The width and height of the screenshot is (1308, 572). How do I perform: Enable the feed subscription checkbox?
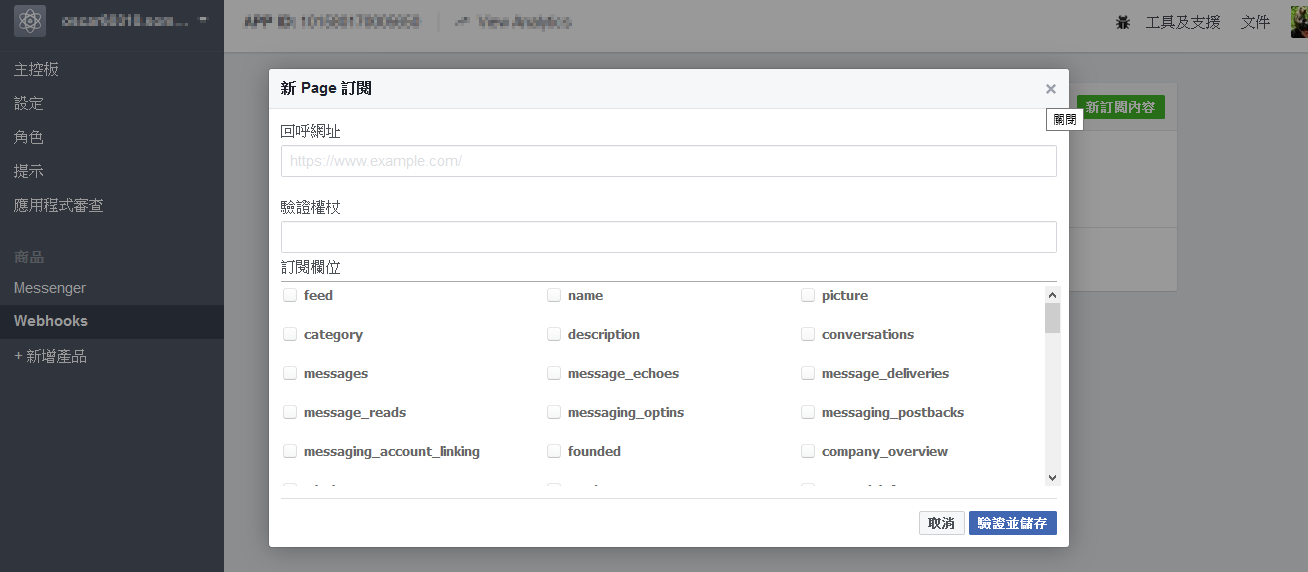tap(290, 295)
